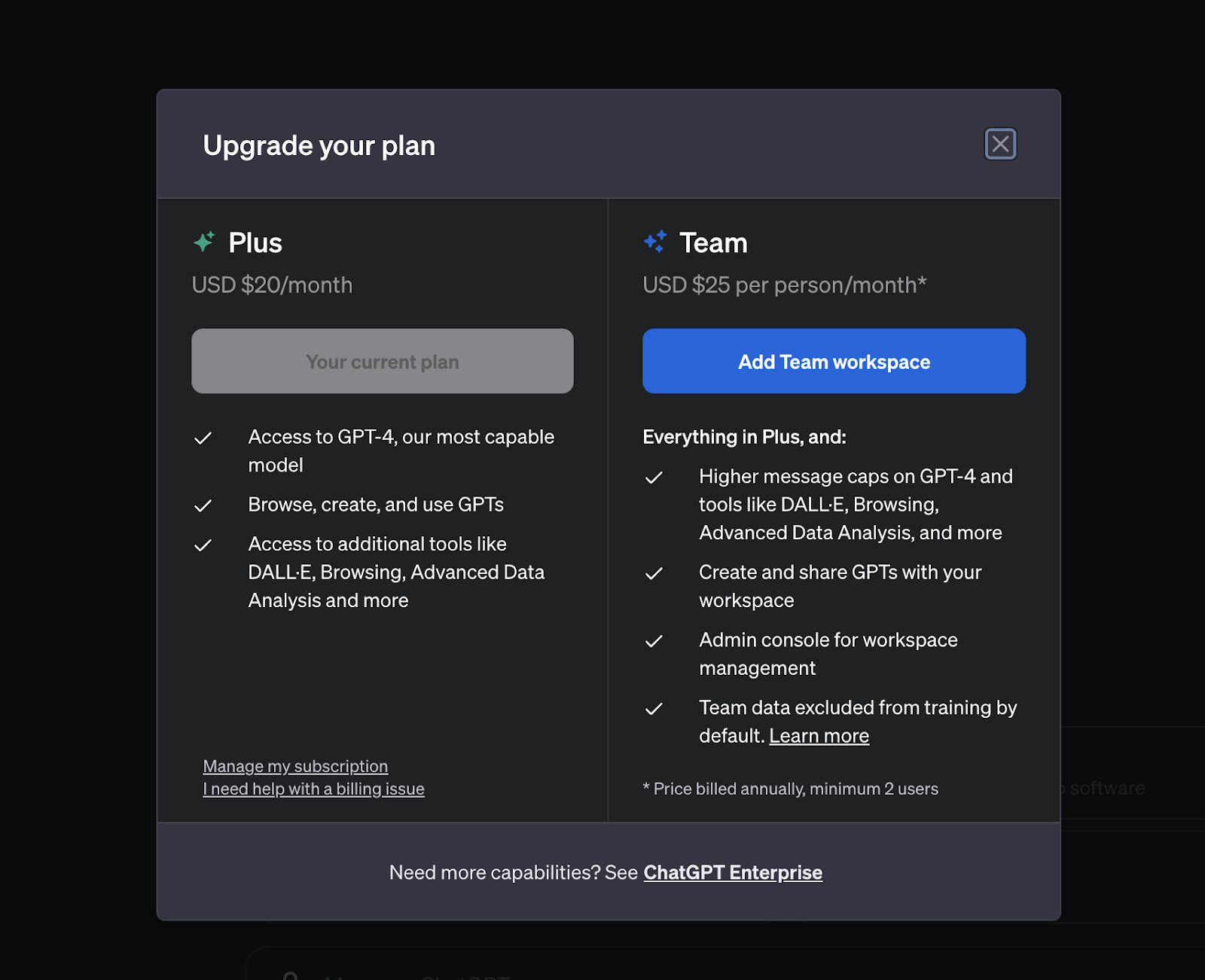Click checkmark beside Admin console for workspace
The image size is (1205, 980).
coord(654,641)
